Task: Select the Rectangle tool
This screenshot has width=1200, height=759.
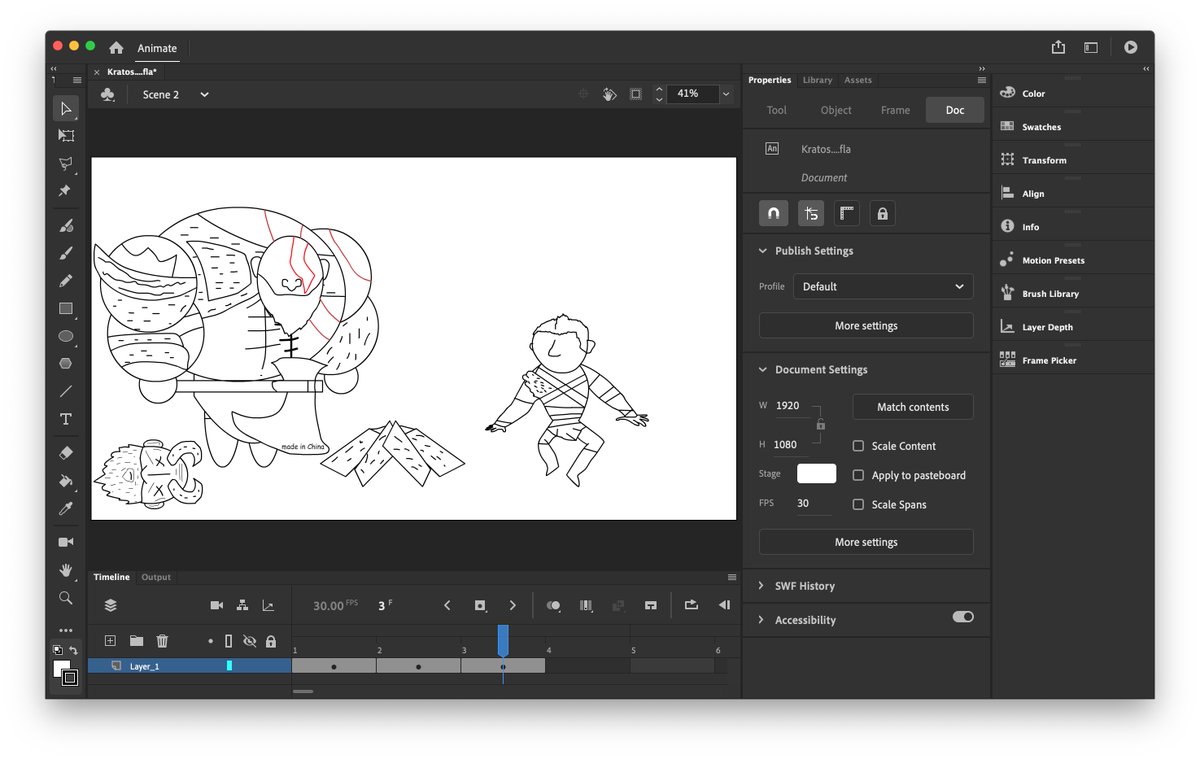Action: (66, 308)
